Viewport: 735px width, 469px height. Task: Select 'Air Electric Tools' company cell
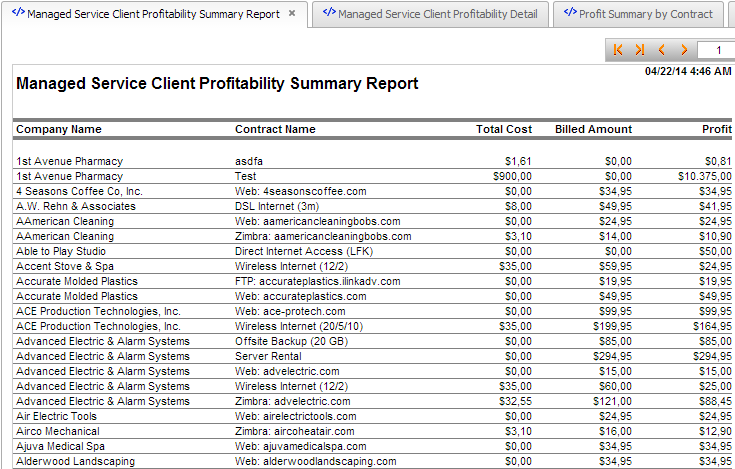point(56,416)
